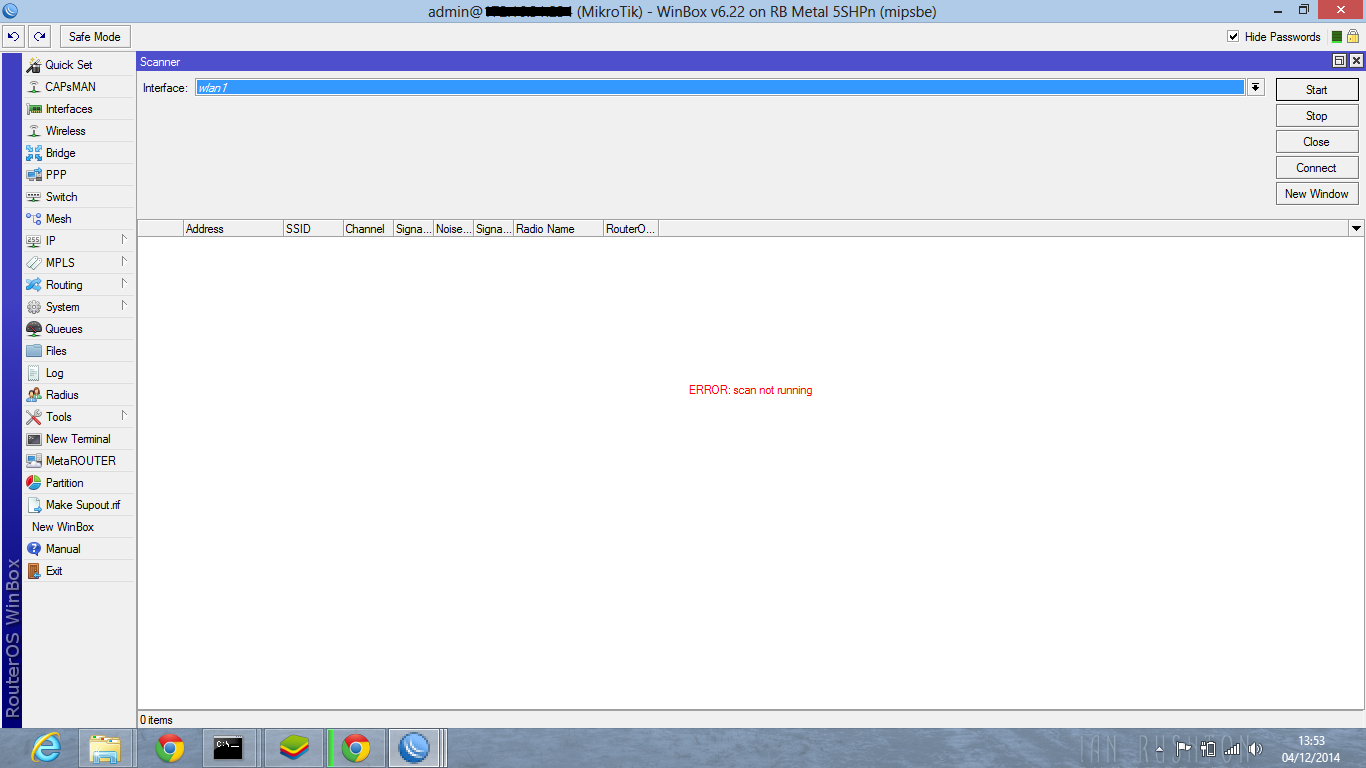Open the Queues section
Screen dimensions: 1366x768
(78, 329)
